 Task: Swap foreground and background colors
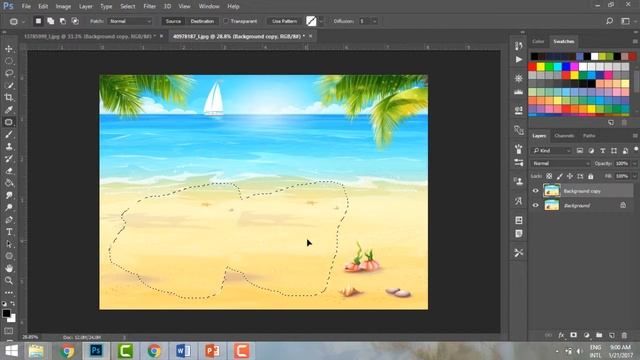point(13,304)
